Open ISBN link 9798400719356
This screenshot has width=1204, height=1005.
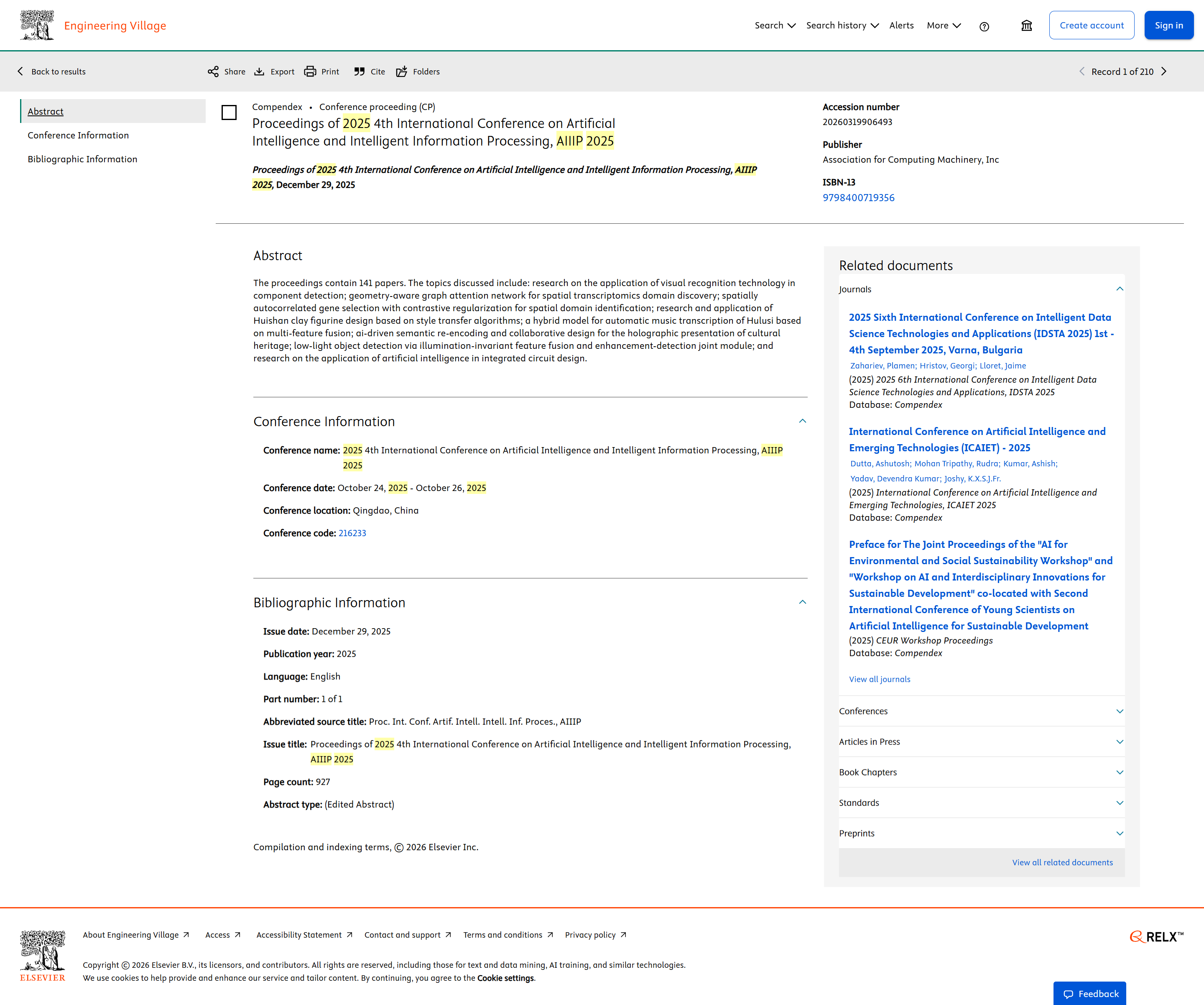(858, 198)
